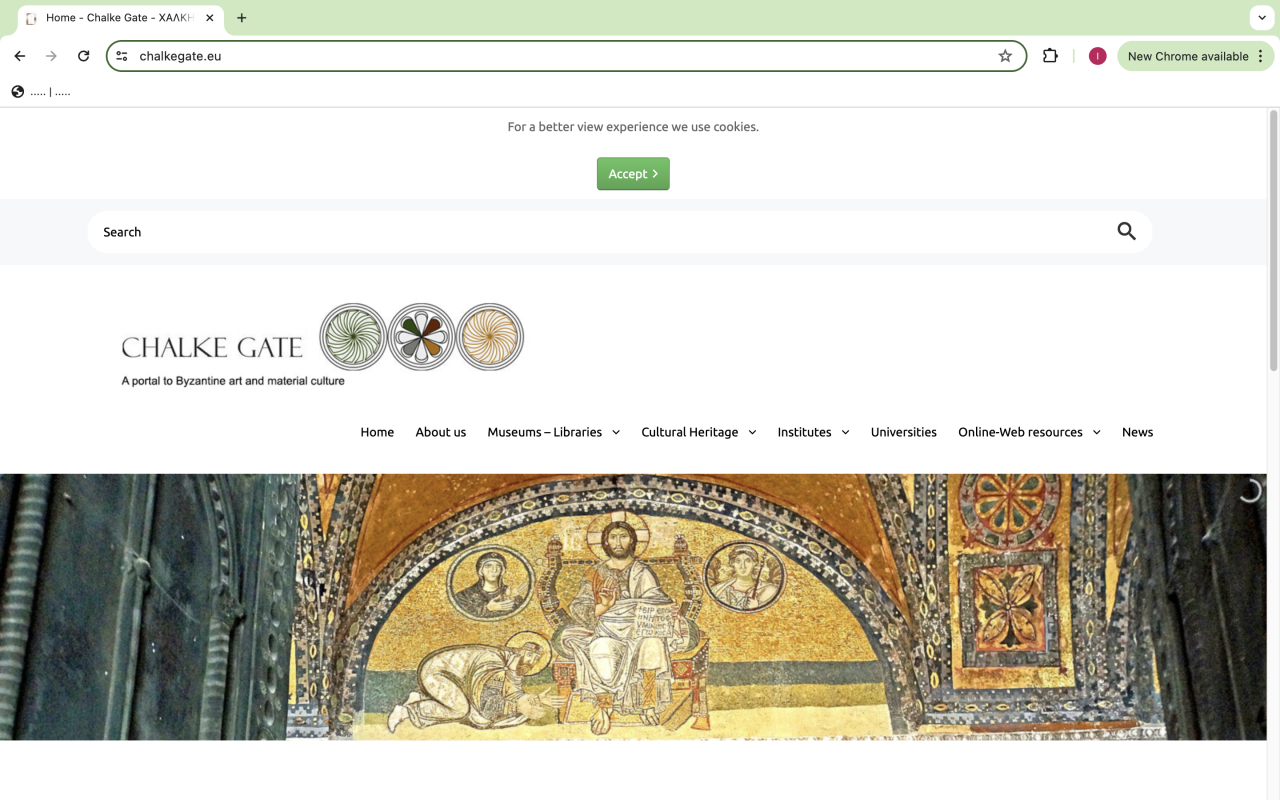The height and width of the screenshot is (800, 1280).
Task: Select the Home - Chalke Gate browser tab
Action: (x=120, y=18)
